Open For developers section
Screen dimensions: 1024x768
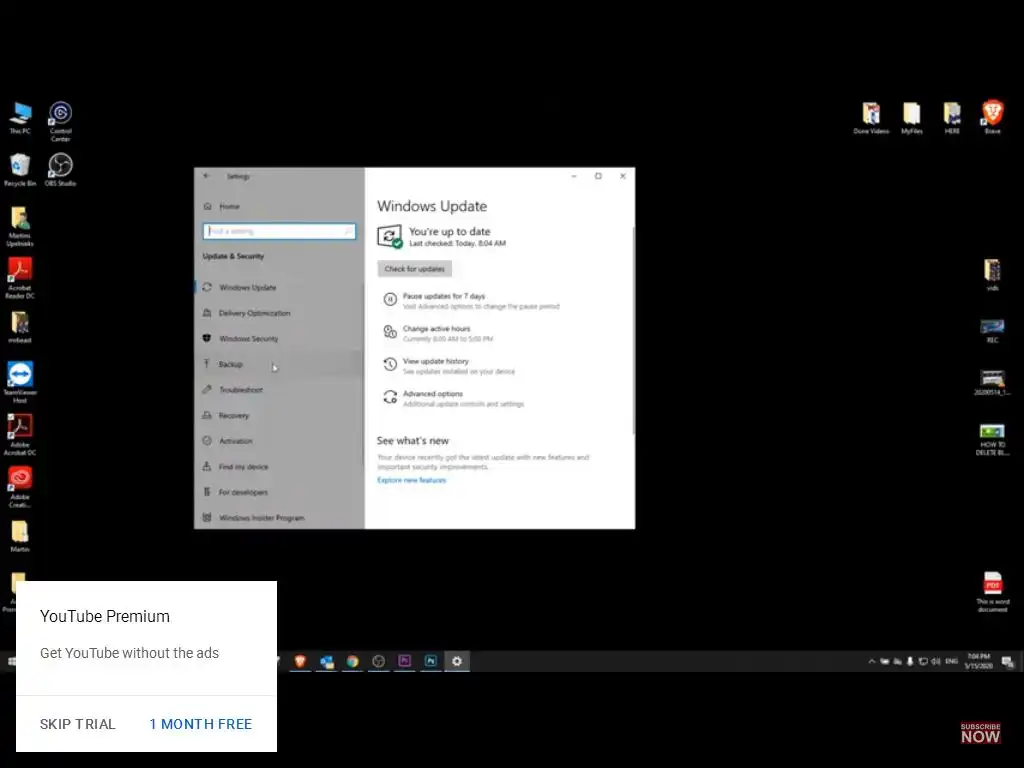[x=279, y=492]
